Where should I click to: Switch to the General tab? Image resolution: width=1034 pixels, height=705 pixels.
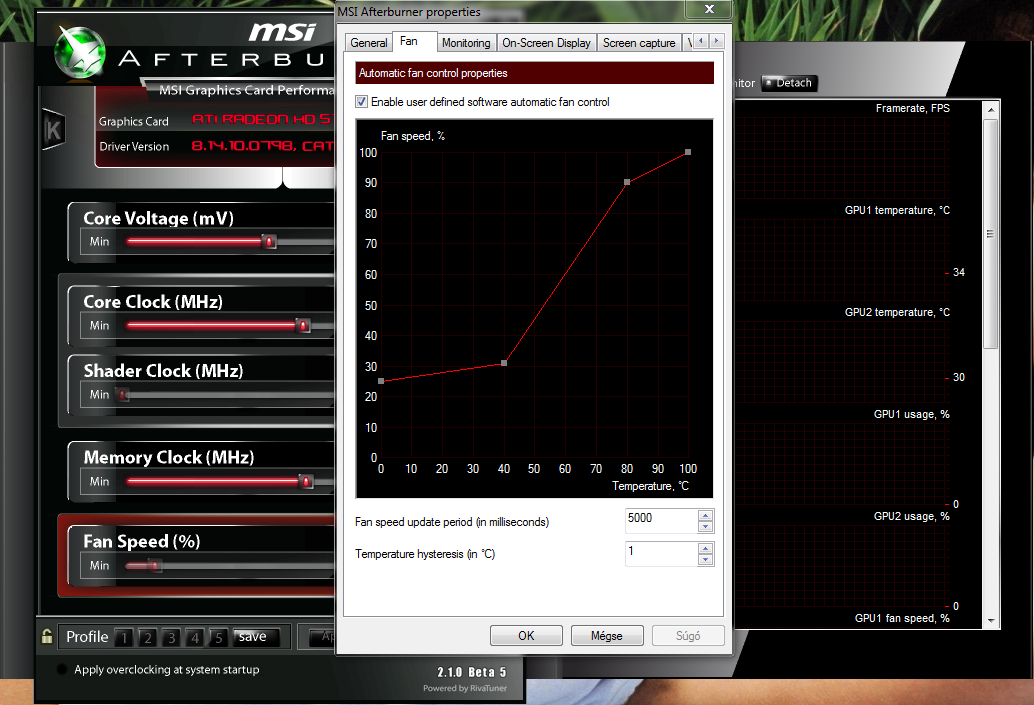click(x=369, y=43)
